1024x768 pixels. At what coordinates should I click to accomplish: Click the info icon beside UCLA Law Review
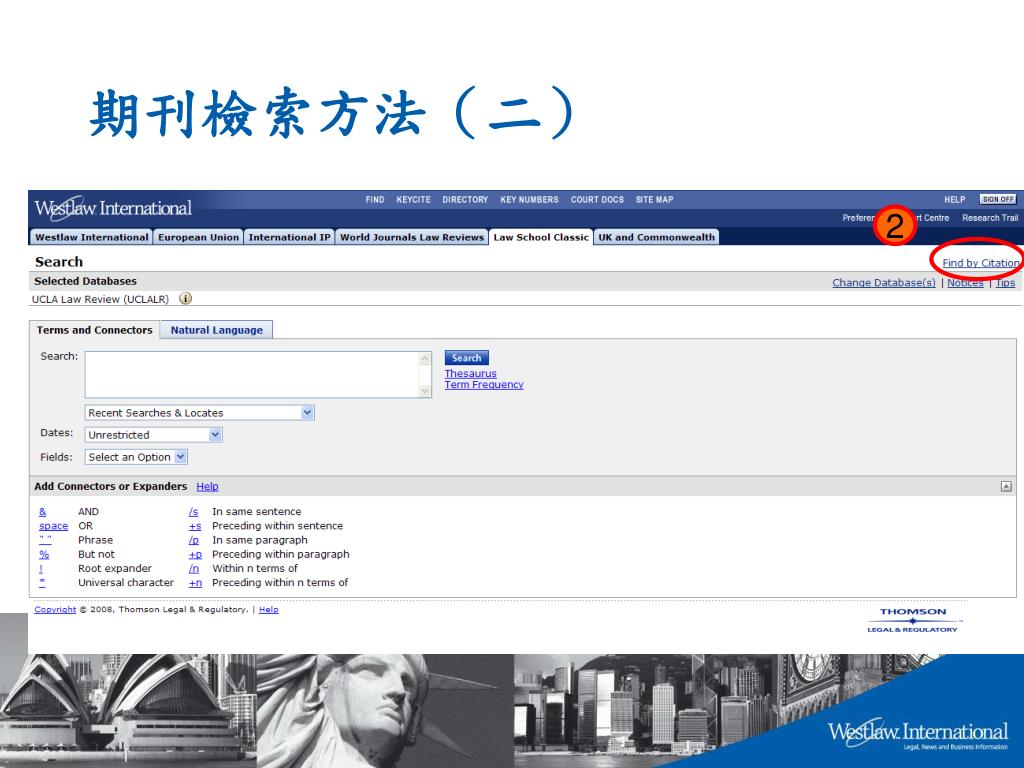point(185,298)
